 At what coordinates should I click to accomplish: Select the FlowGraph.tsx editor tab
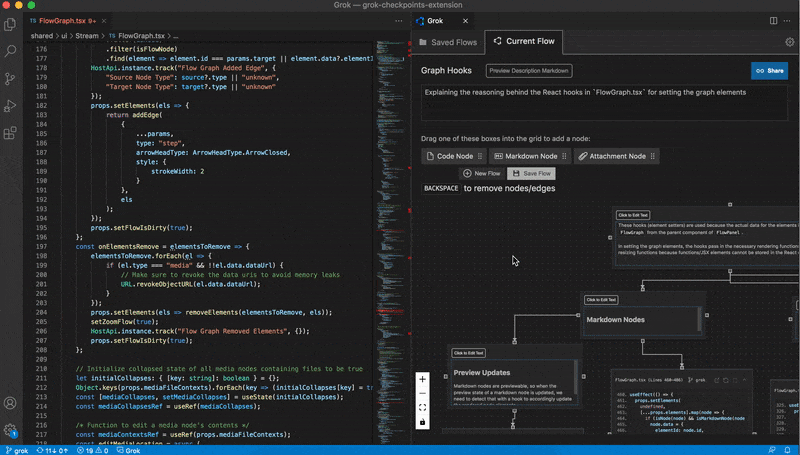pyautogui.click(x=67, y=21)
